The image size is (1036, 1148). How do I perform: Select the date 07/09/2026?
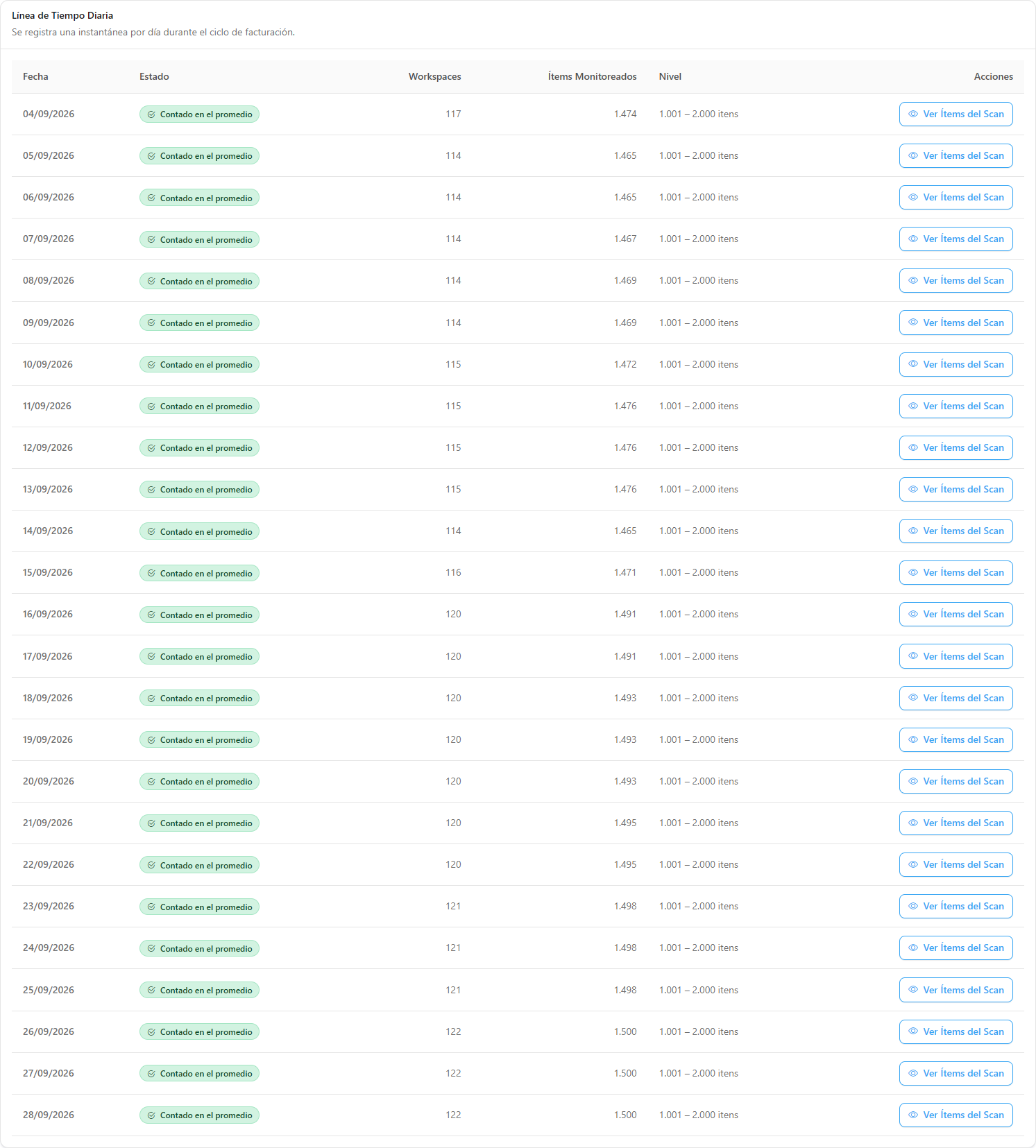(49, 239)
